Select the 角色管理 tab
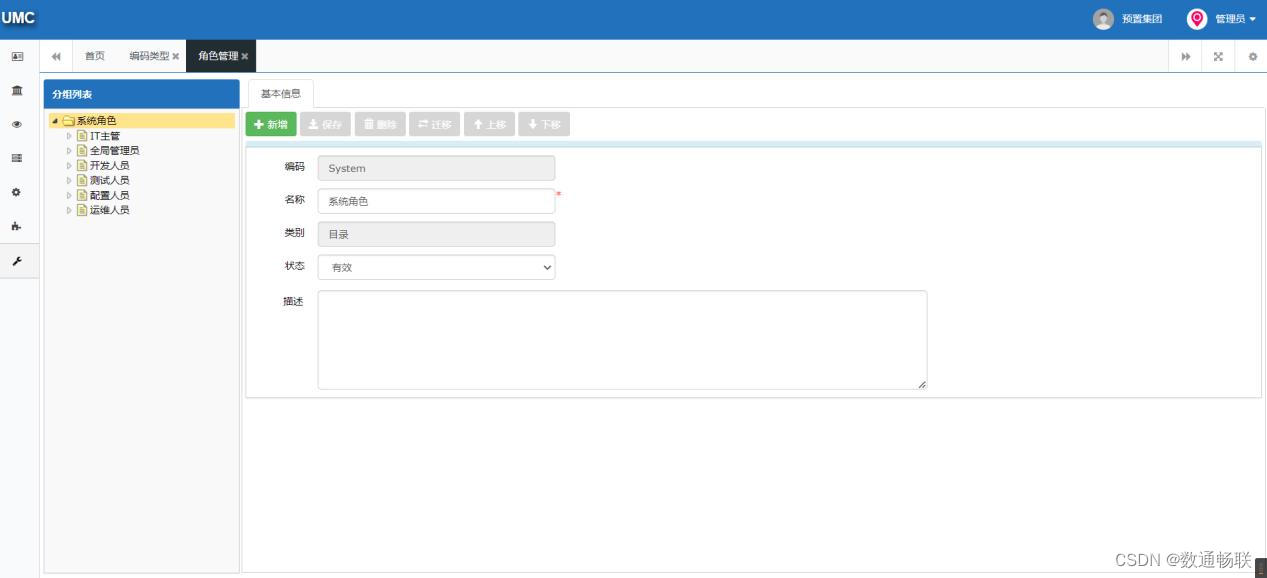Viewport: 1267px width, 578px height. click(x=218, y=56)
